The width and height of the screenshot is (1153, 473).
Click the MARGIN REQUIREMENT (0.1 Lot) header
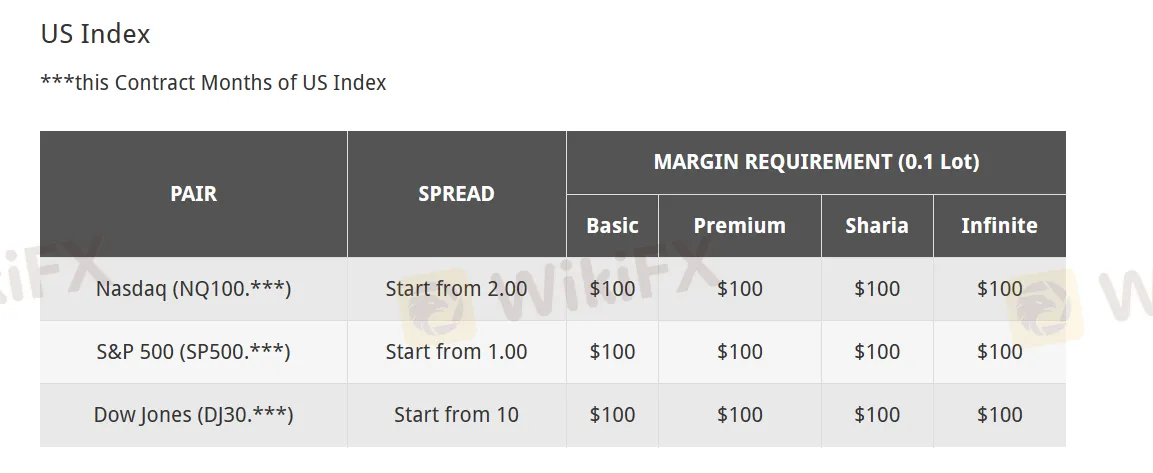pos(815,162)
